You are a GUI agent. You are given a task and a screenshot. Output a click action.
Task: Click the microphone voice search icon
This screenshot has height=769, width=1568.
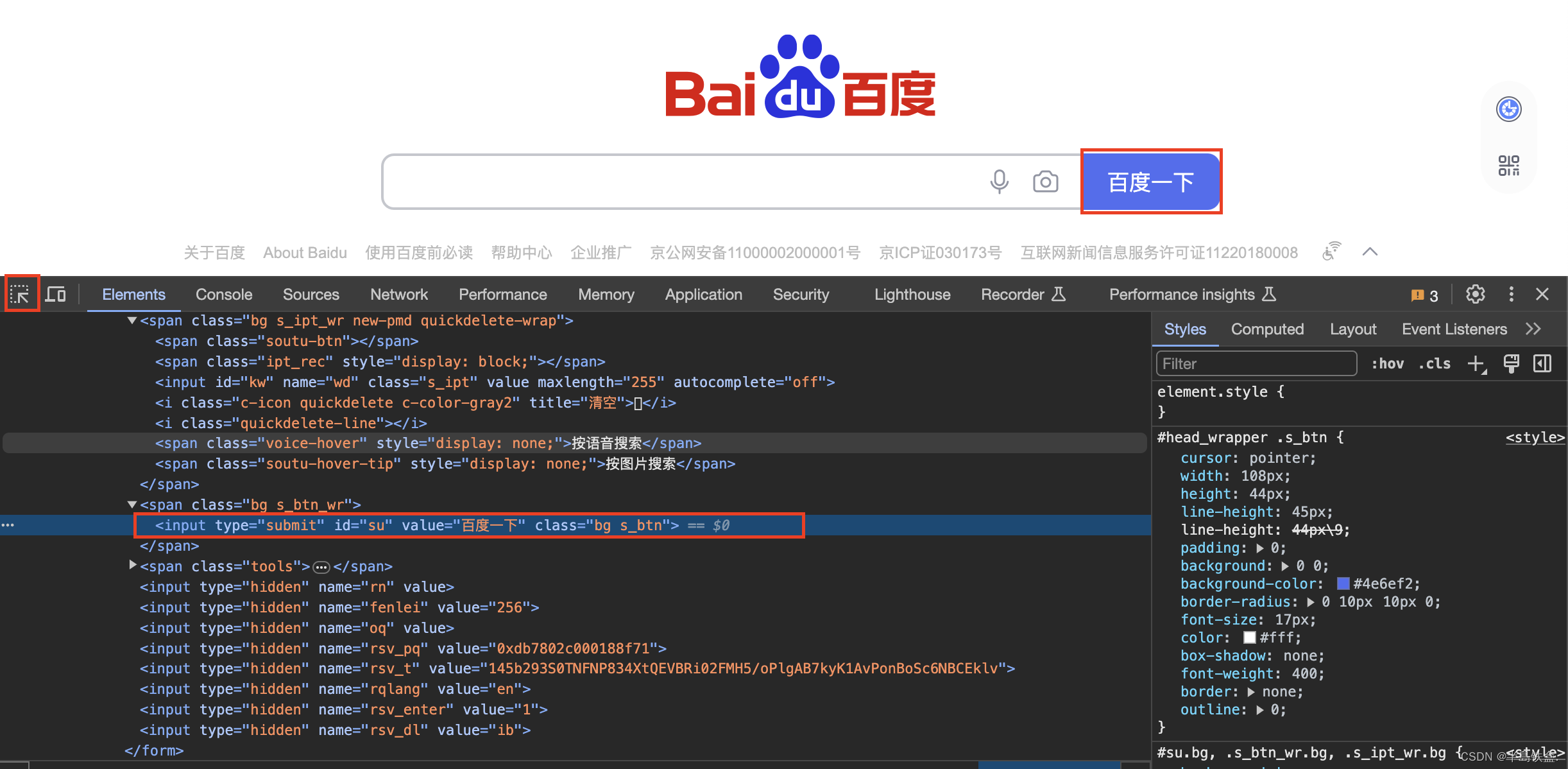click(x=998, y=182)
